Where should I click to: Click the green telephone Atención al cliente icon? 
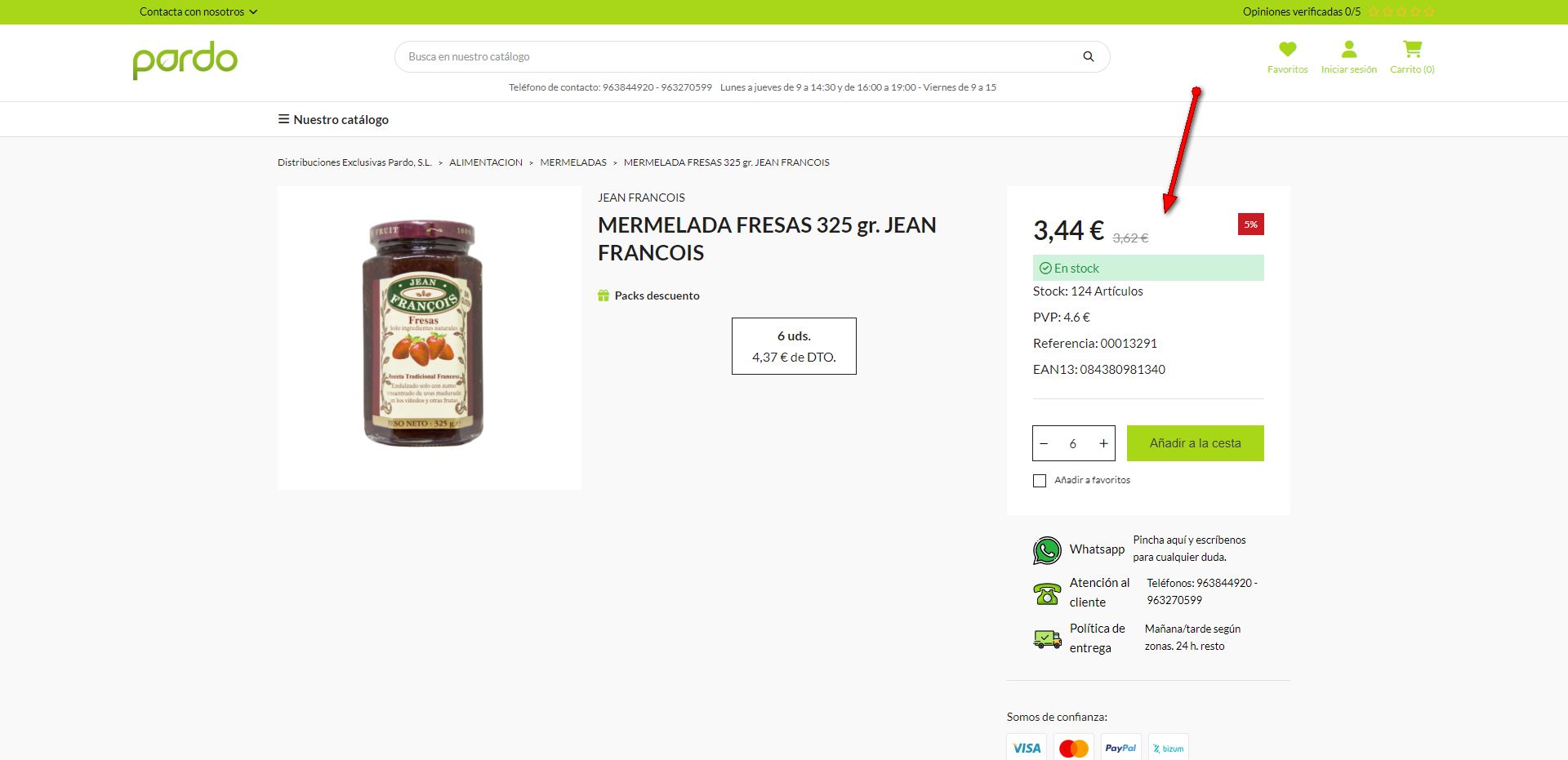1047,593
